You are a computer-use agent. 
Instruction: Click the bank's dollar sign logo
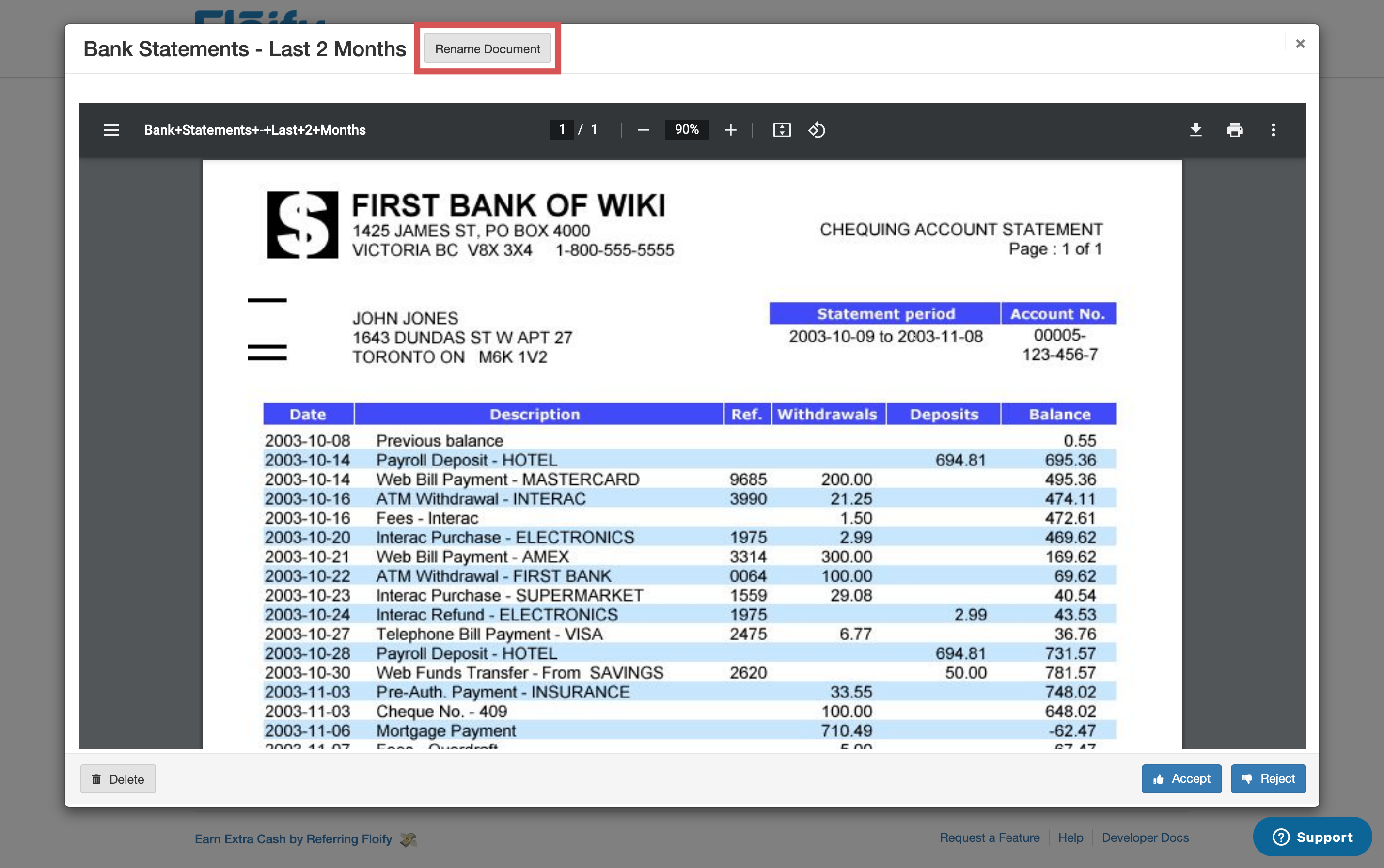click(303, 224)
